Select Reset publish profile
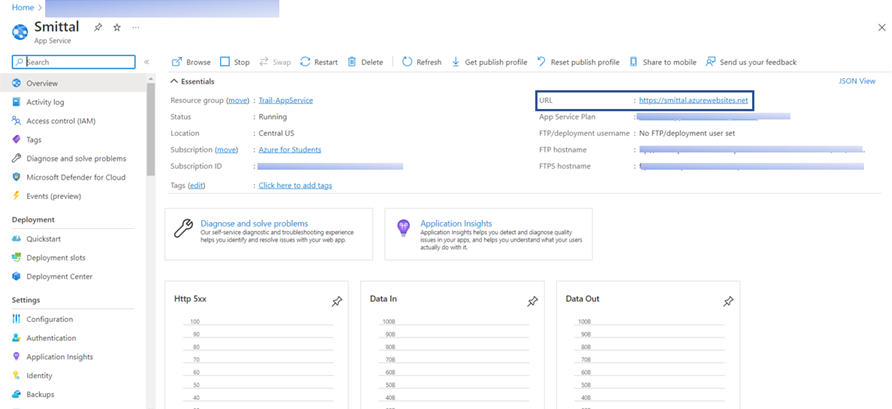The image size is (892, 409). pos(578,62)
